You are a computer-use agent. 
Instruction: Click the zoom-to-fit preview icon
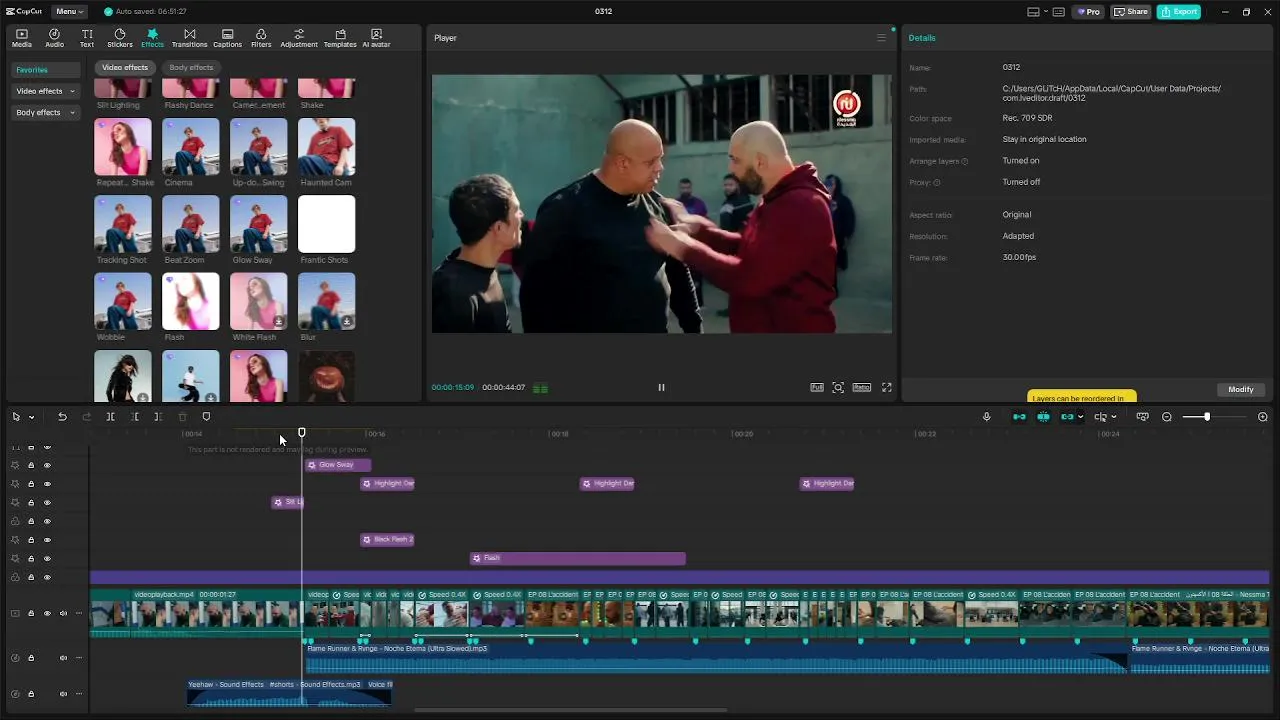click(x=838, y=388)
